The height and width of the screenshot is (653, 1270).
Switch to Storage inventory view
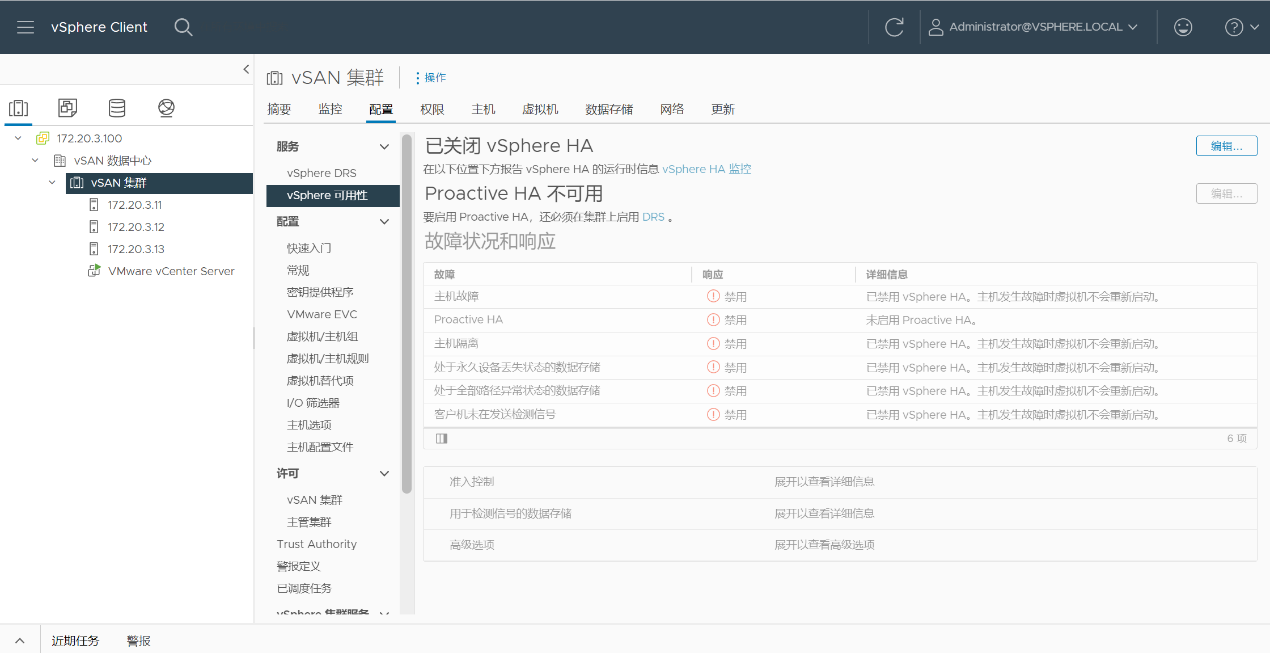click(x=117, y=107)
